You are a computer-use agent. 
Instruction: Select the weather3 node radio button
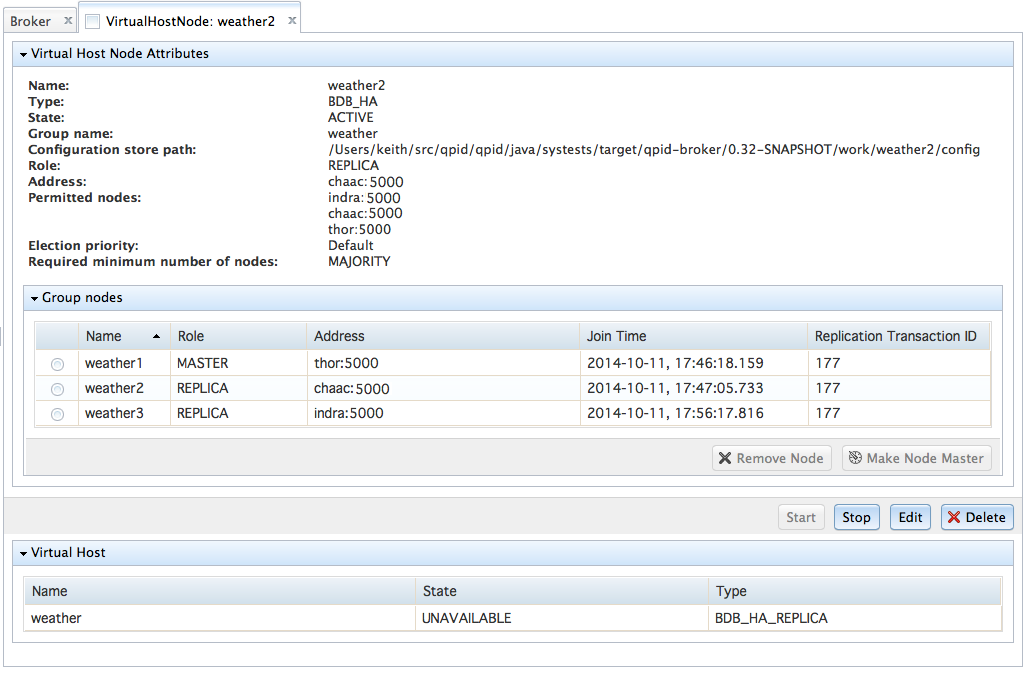point(57,414)
